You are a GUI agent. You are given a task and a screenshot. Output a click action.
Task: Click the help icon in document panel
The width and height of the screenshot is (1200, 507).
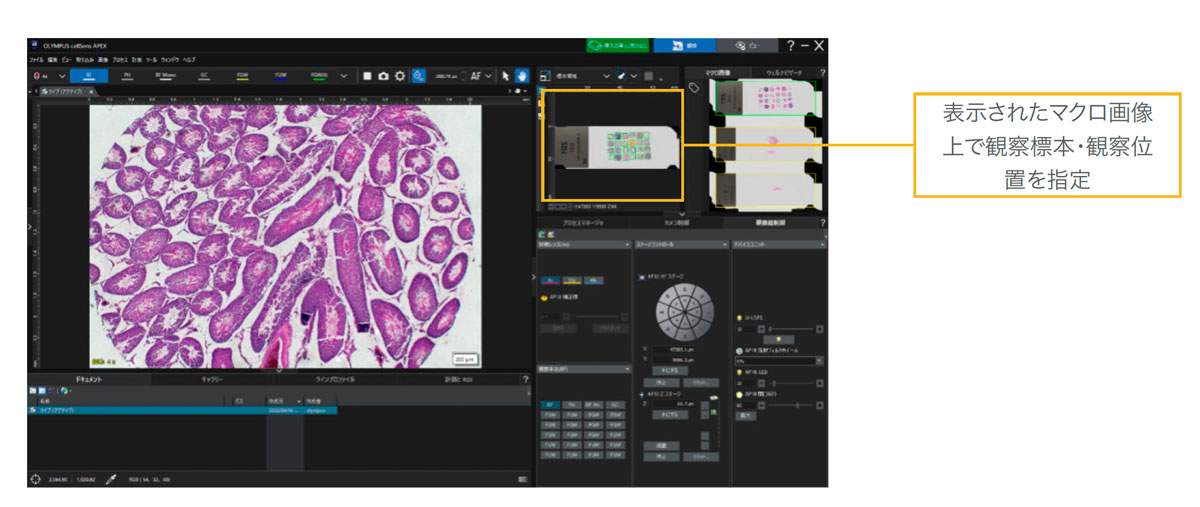[x=526, y=380]
